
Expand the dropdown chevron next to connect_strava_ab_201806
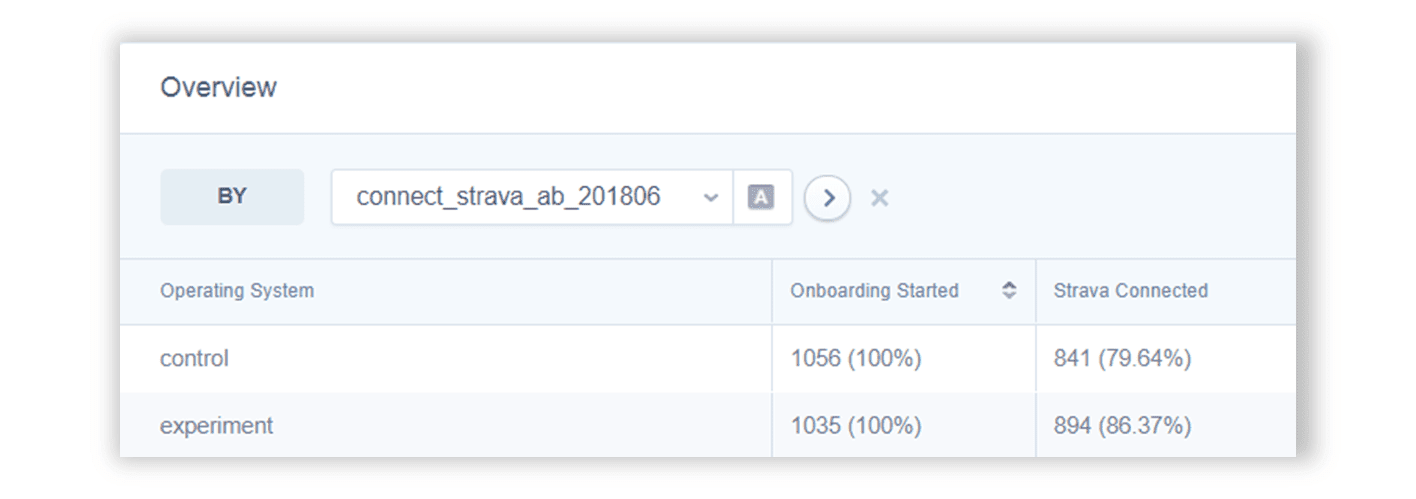(711, 198)
